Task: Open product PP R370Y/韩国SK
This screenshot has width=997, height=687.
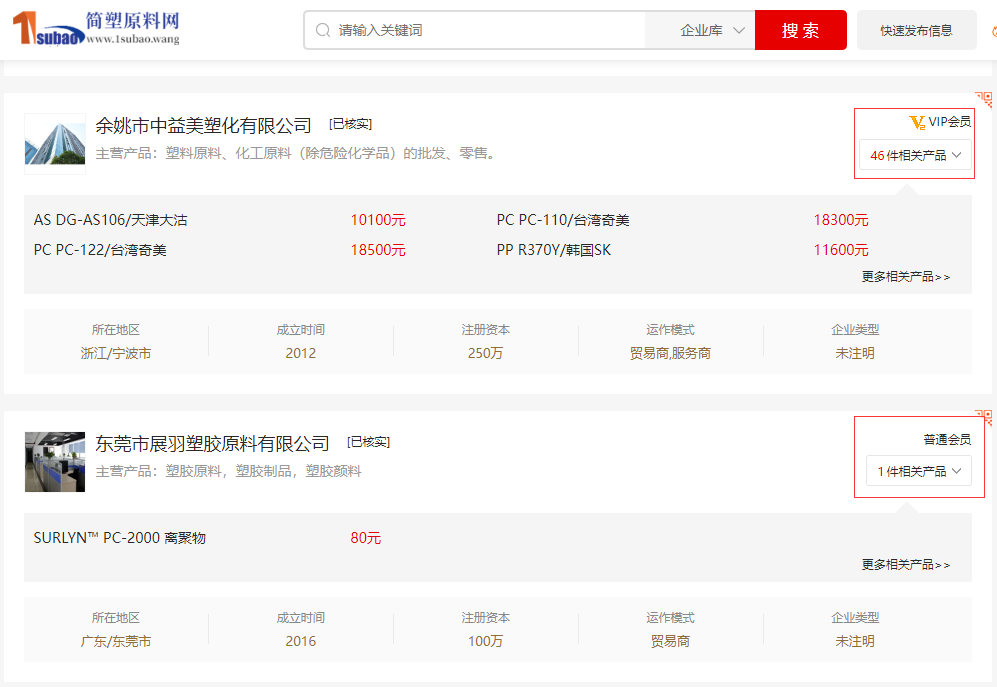Action: (554, 250)
